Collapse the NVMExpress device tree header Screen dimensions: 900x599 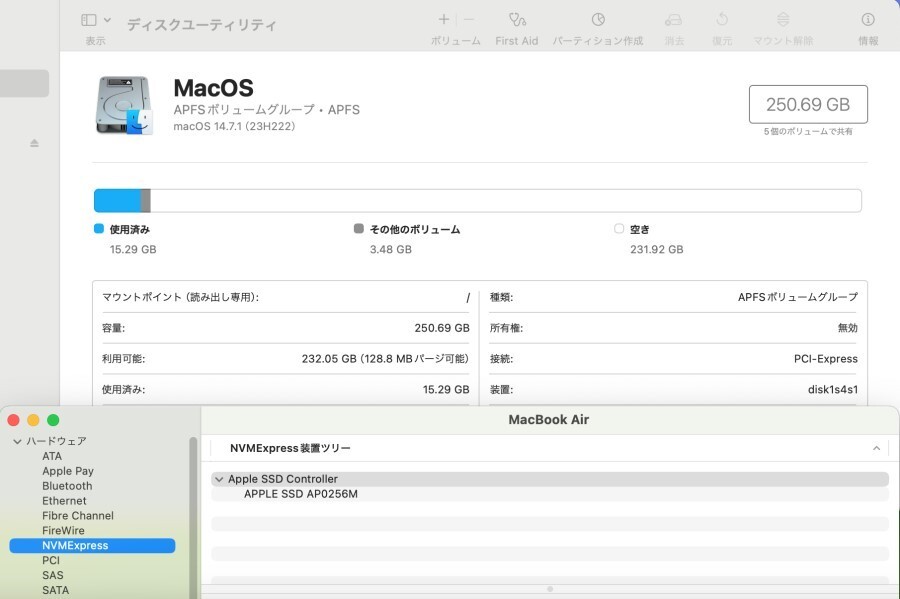coord(876,449)
